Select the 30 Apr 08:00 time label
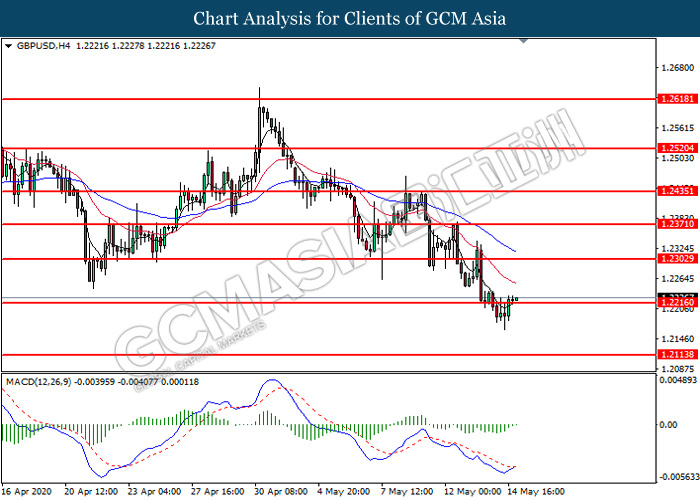This screenshot has width=700, height=500. (x=281, y=492)
